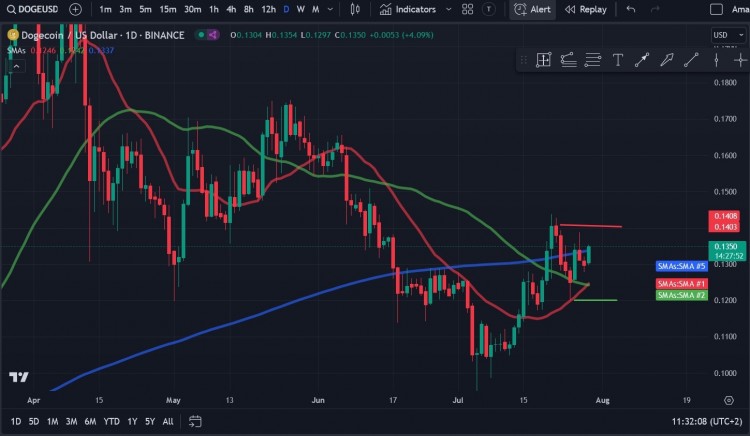Select the Text tool
The image size is (750, 436).
pos(618,60)
